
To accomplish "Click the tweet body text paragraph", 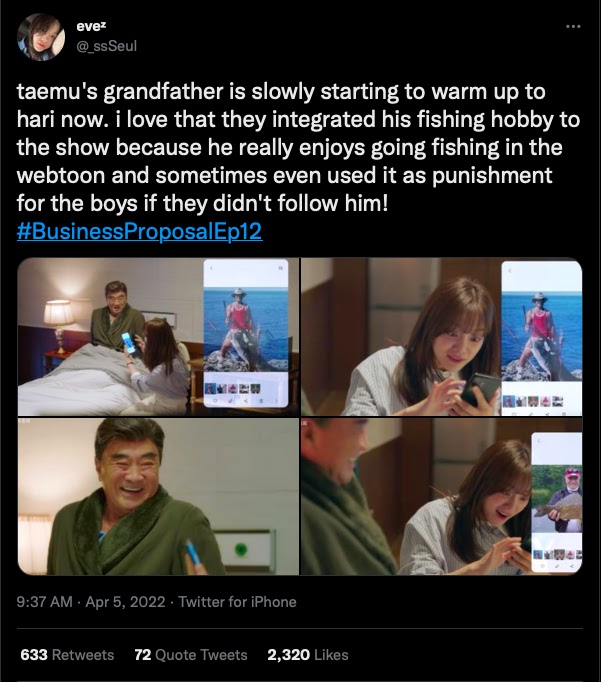I will (298, 147).
